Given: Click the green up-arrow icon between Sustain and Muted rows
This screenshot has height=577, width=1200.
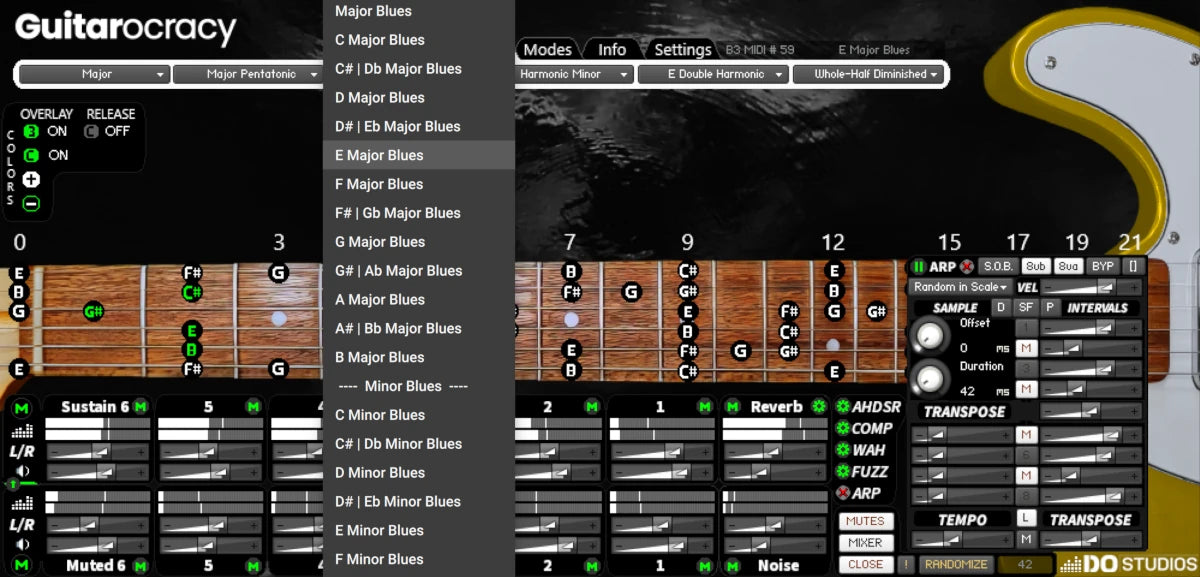Looking at the screenshot, I should (x=13, y=484).
